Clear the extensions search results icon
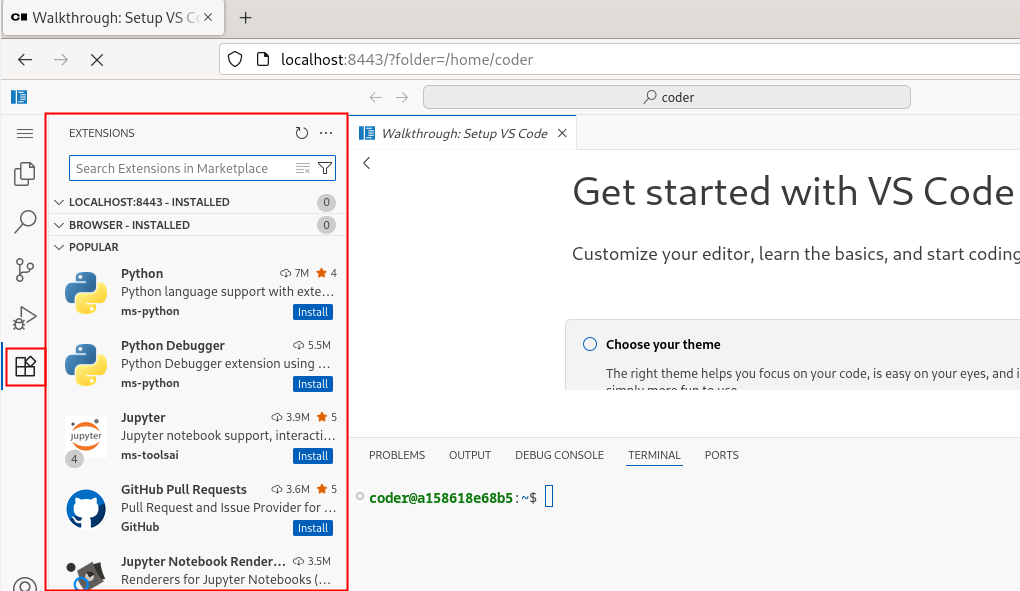This screenshot has width=1020, height=591. tap(302, 168)
